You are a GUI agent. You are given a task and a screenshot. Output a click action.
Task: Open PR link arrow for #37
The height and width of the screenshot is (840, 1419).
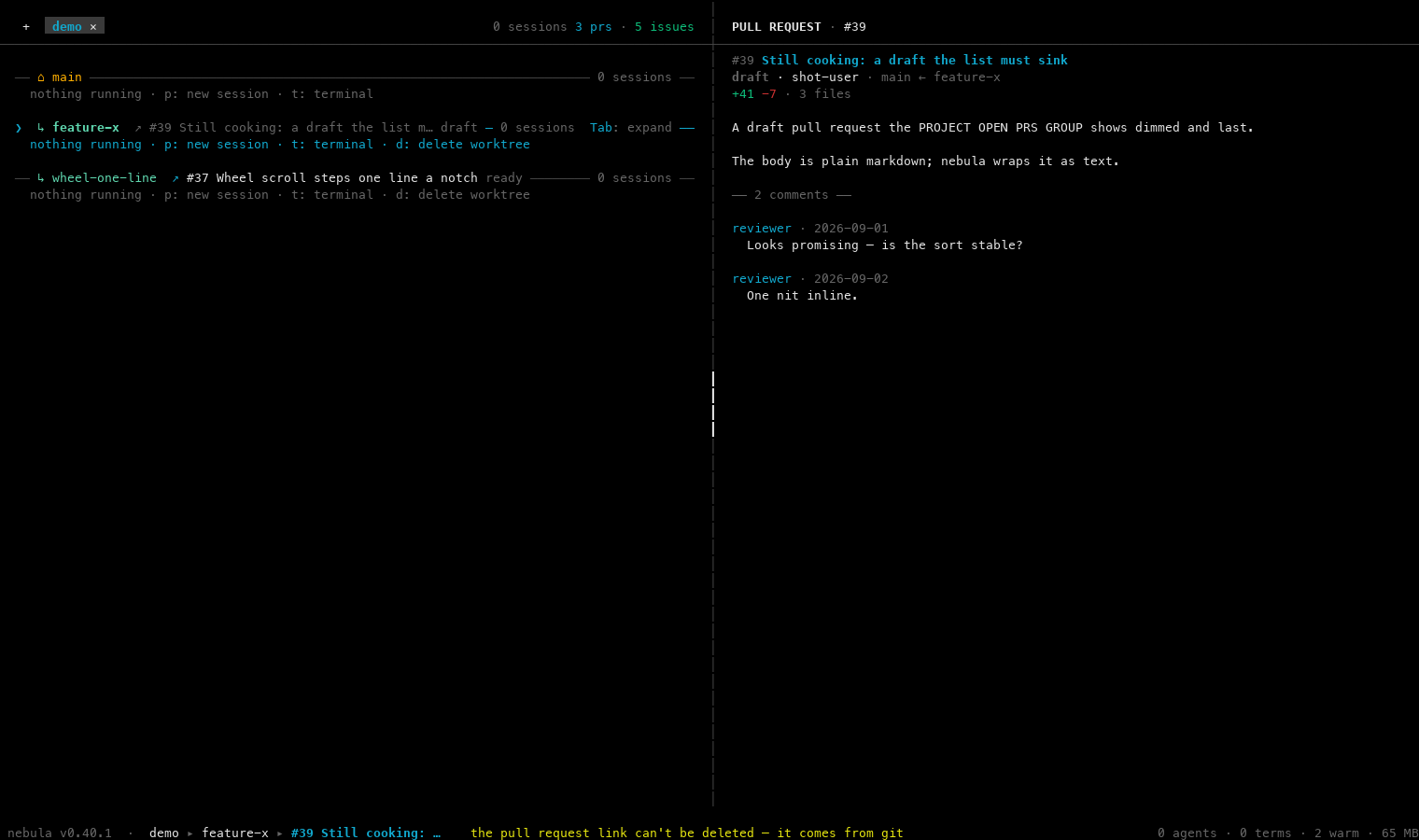pos(176,178)
